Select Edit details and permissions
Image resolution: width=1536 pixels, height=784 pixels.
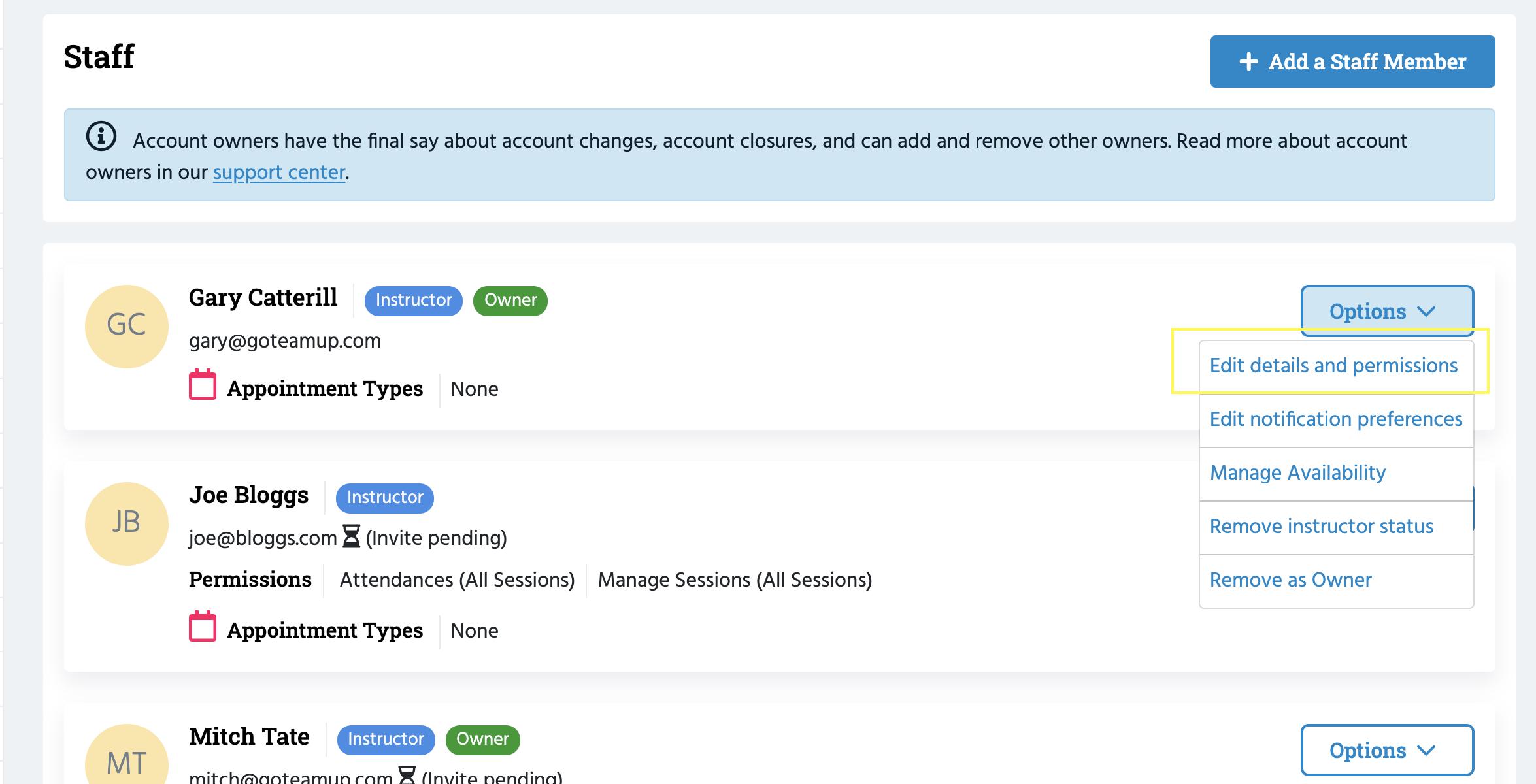point(1333,365)
